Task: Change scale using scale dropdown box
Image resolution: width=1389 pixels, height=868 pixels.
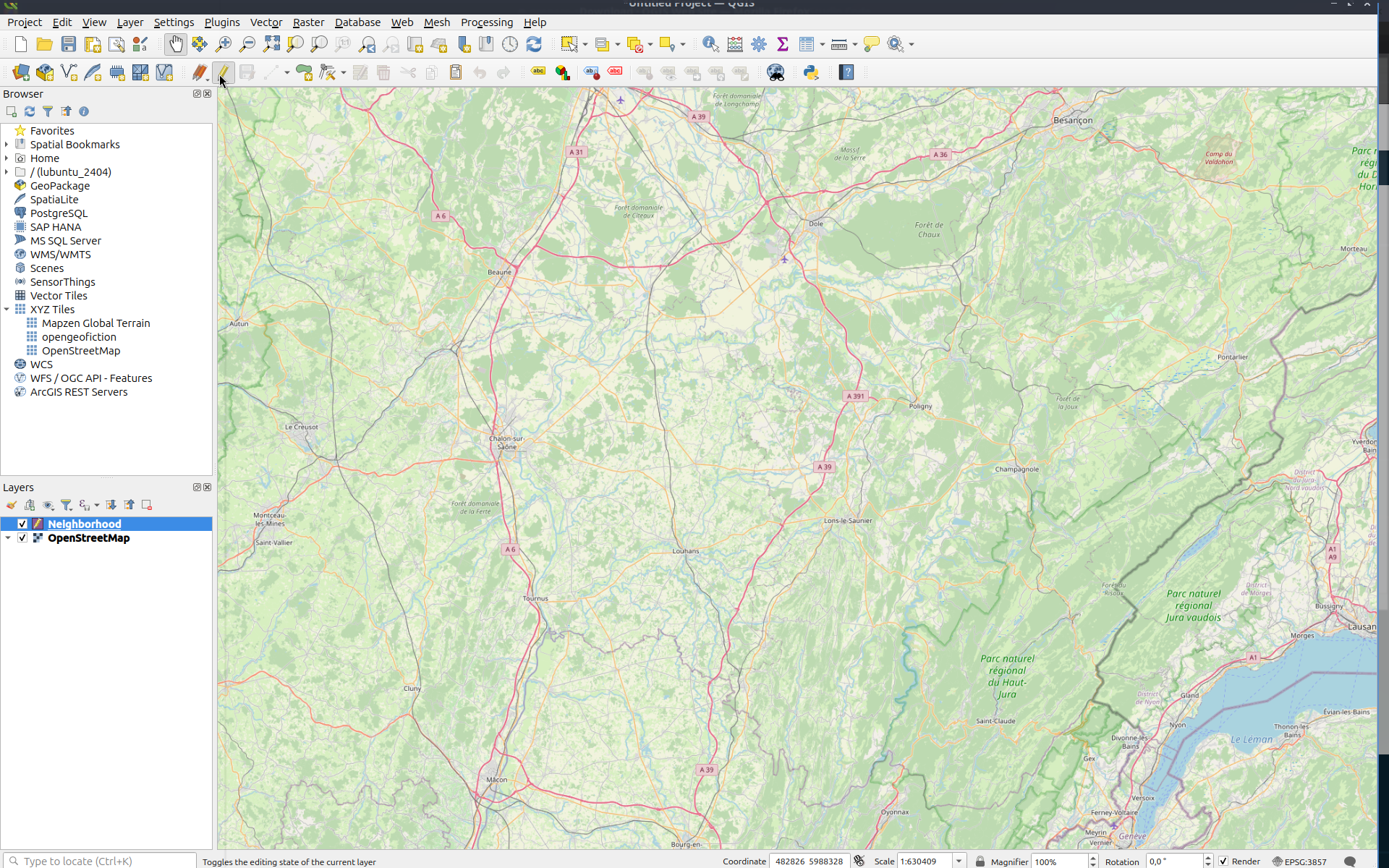Action: click(x=958, y=861)
